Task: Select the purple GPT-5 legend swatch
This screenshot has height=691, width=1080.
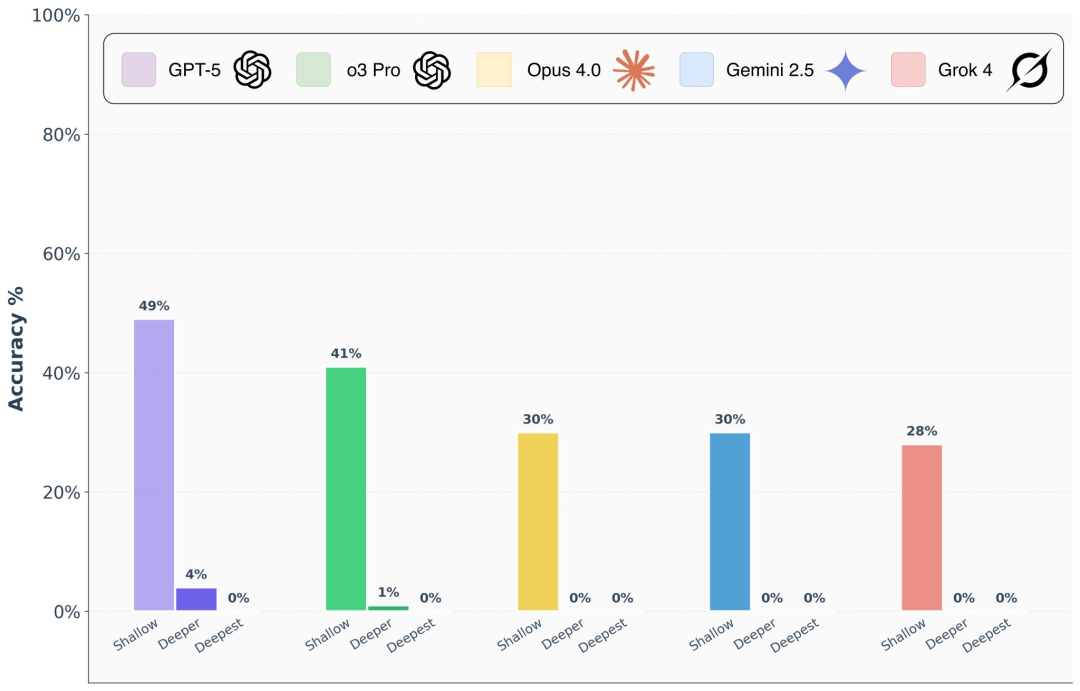Action: [138, 70]
